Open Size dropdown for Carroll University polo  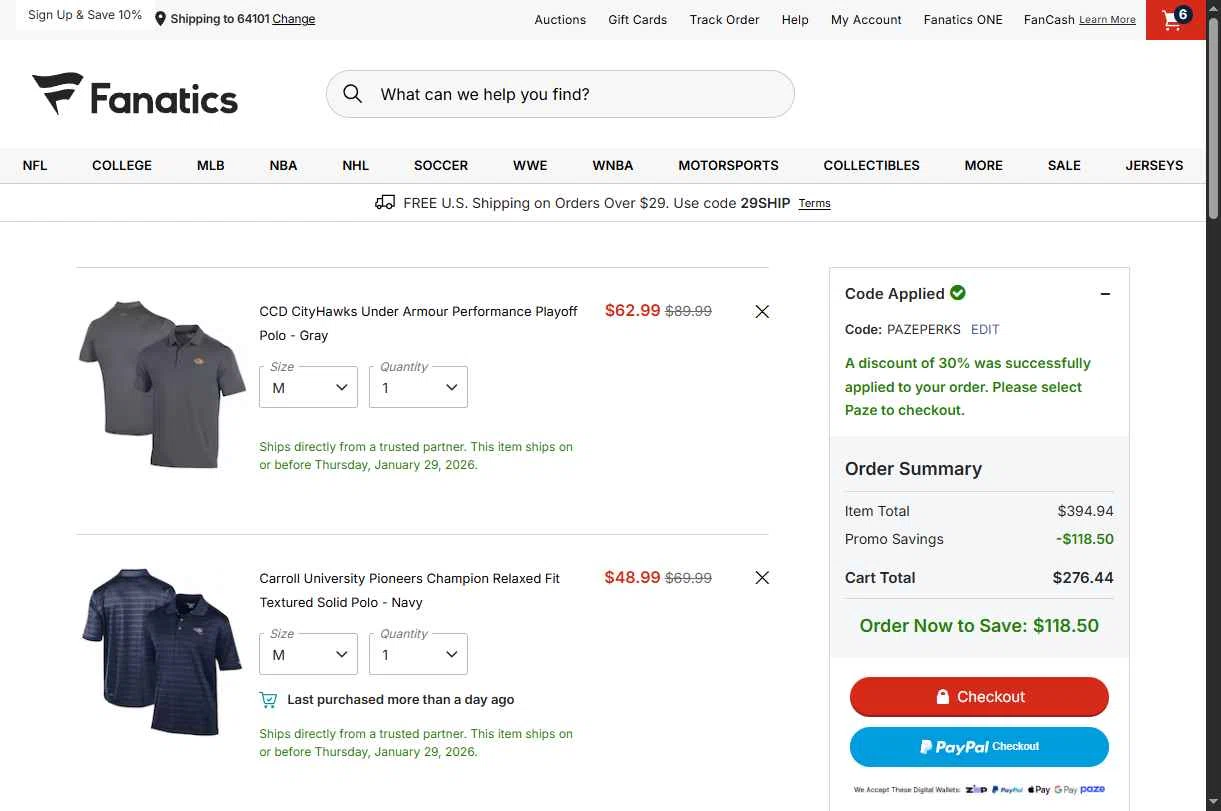coord(308,654)
